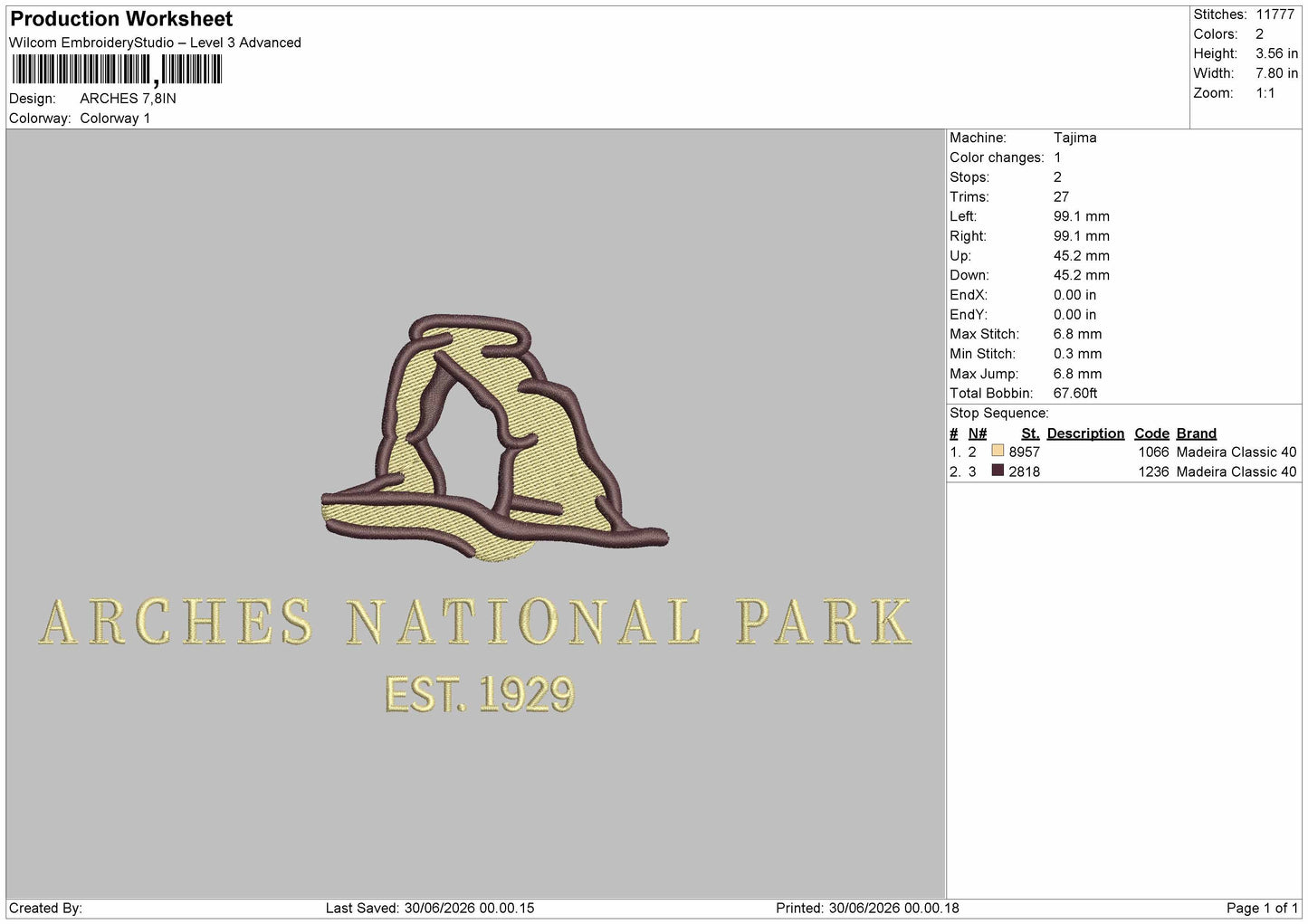Screen dimensions: 1308x924
Task: Click the width value '7.80 in'
Action: tap(1276, 73)
